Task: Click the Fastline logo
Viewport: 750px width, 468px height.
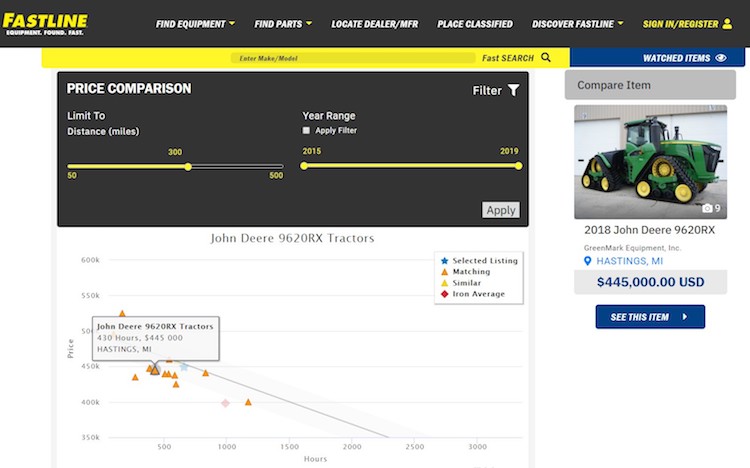Action: 45,22
